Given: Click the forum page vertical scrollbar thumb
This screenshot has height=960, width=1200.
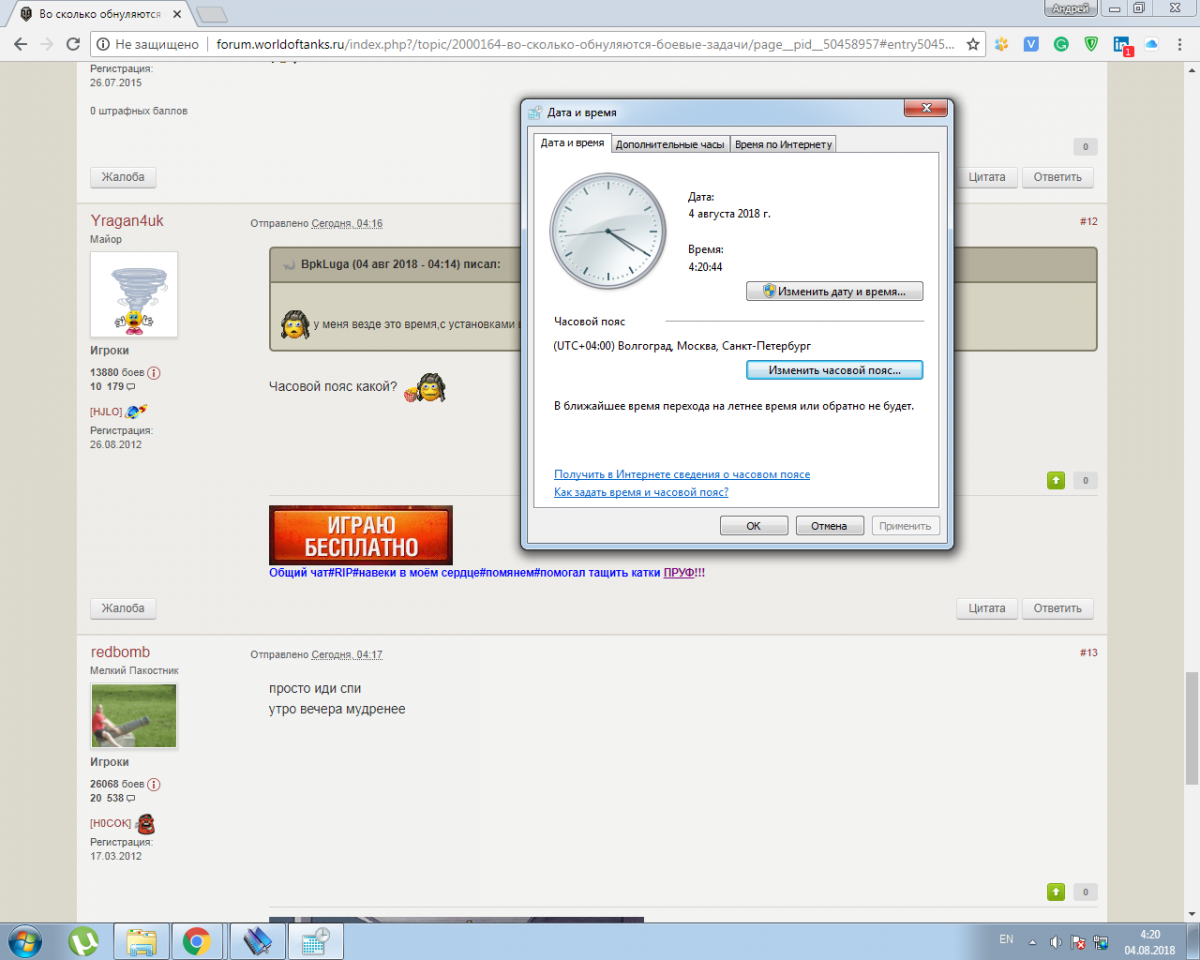Looking at the screenshot, I should pos(1192,729).
